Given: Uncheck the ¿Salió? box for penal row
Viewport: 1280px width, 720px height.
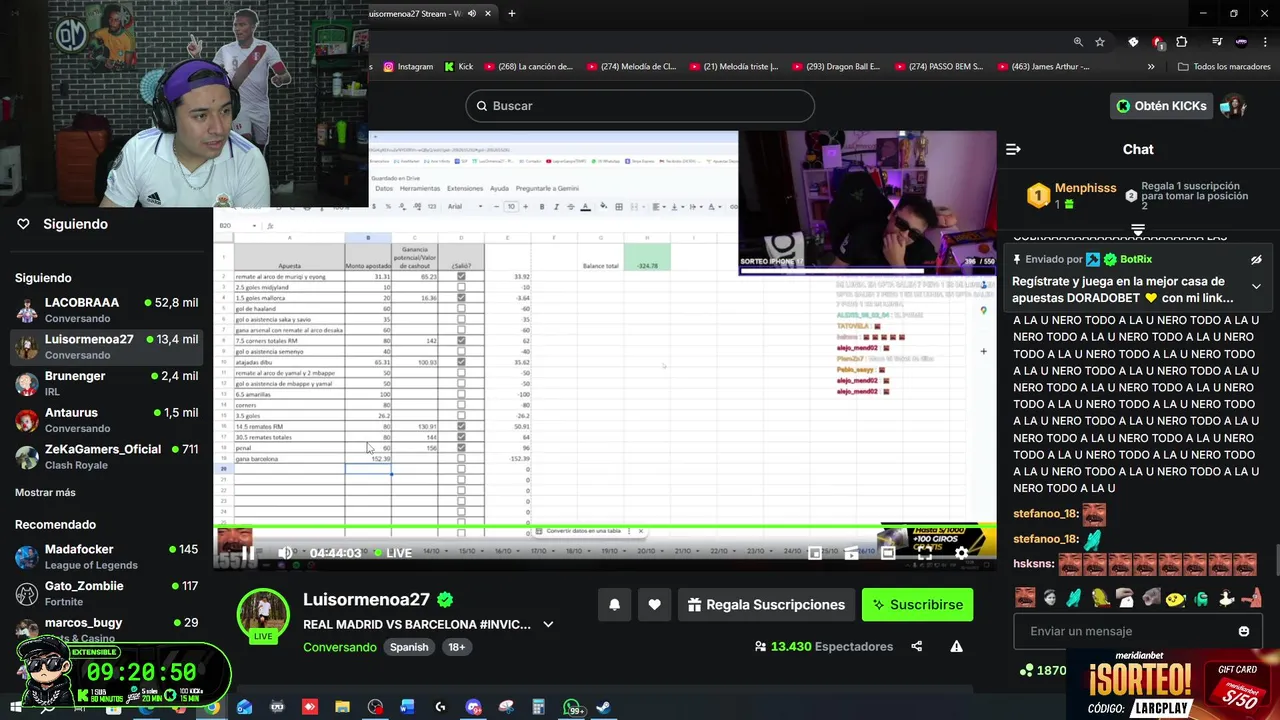Looking at the screenshot, I should click(461, 447).
